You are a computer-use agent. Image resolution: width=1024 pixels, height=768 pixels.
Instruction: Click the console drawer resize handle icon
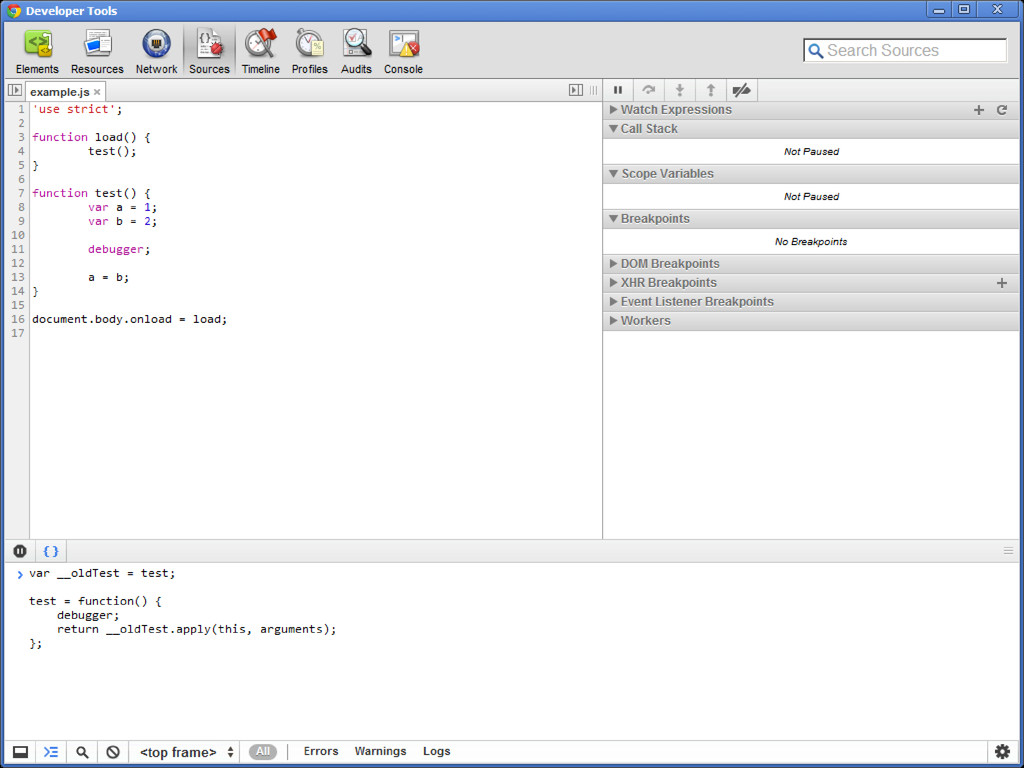coord(1008,551)
